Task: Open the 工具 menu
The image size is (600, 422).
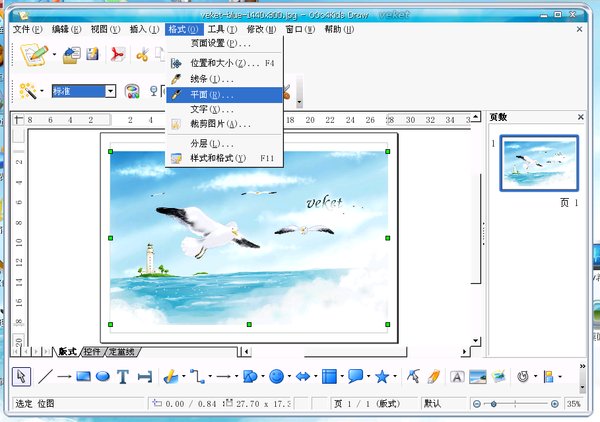Action: click(221, 29)
